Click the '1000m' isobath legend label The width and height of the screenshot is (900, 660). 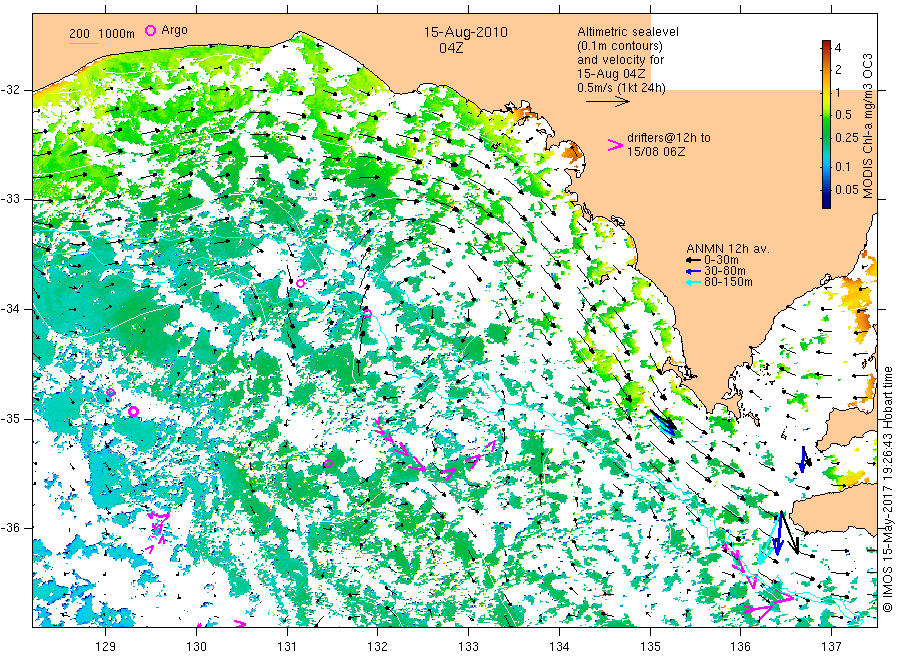(117, 34)
